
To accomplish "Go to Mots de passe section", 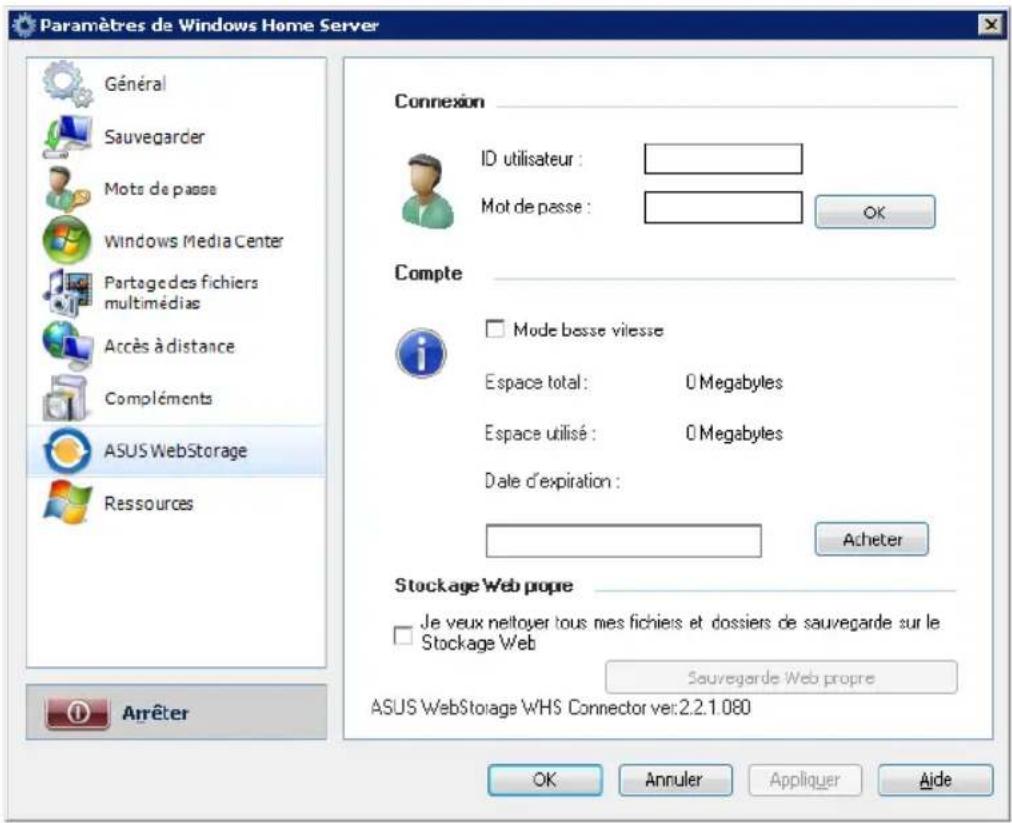I will pos(160,189).
